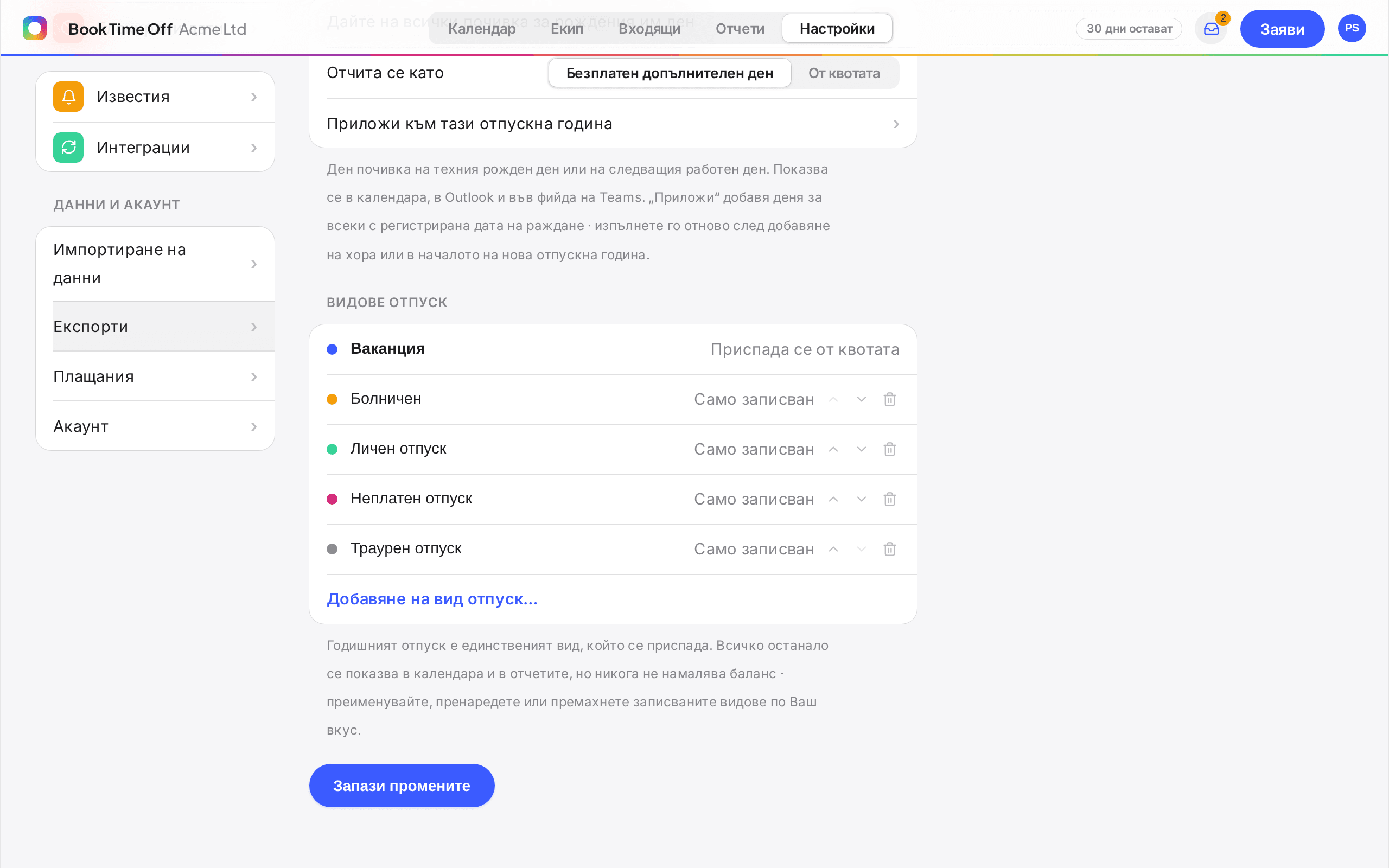Move Болничен down in the list
The width and height of the screenshot is (1389, 868).
[x=862, y=399]
